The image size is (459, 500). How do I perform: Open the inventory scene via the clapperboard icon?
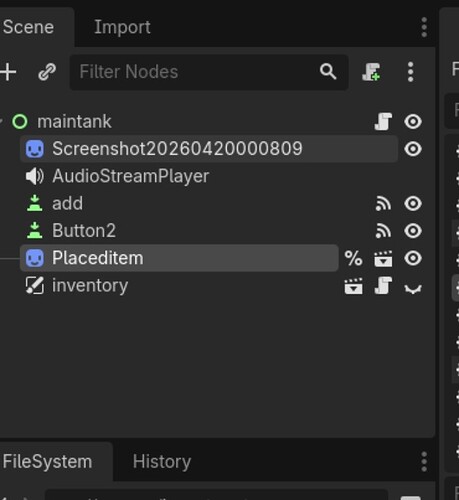click(x=353, y=286)
